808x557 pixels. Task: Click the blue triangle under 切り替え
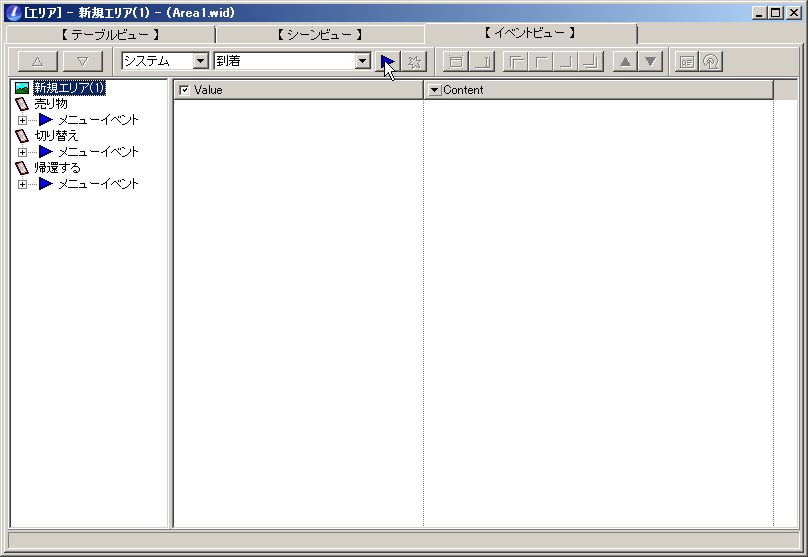pyautogui.click(x=46, y=151)
